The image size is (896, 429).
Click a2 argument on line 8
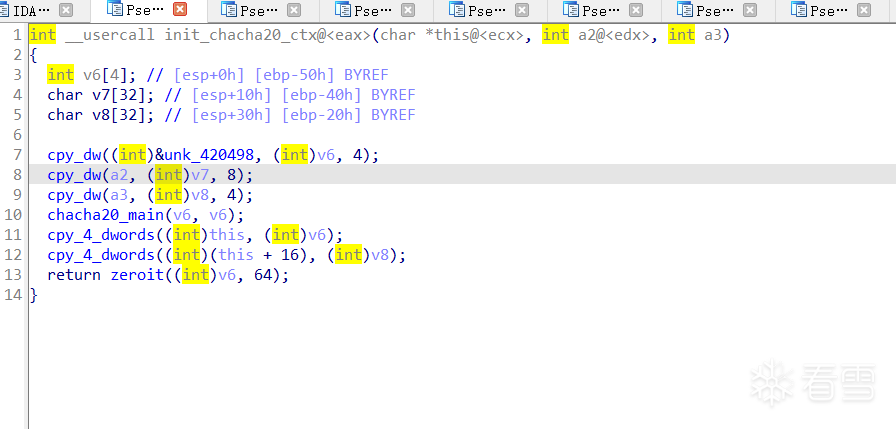tap(119, 175)
